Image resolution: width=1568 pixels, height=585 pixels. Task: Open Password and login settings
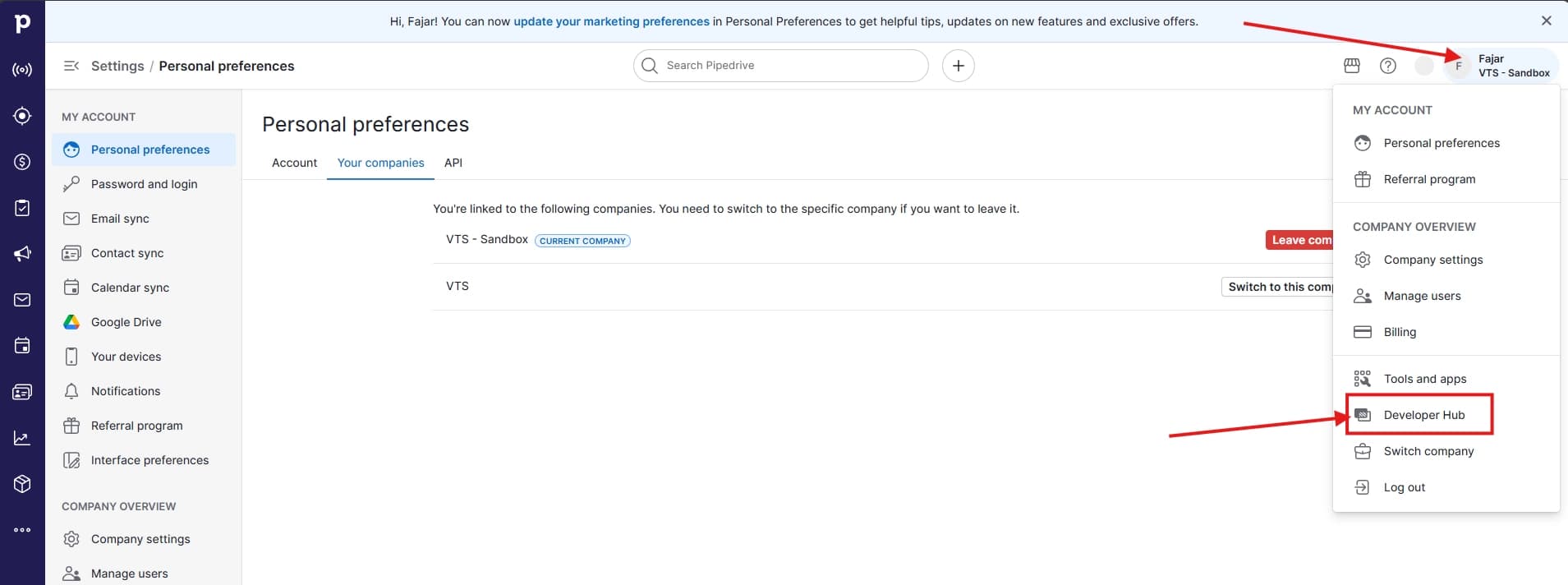(144, 184)
